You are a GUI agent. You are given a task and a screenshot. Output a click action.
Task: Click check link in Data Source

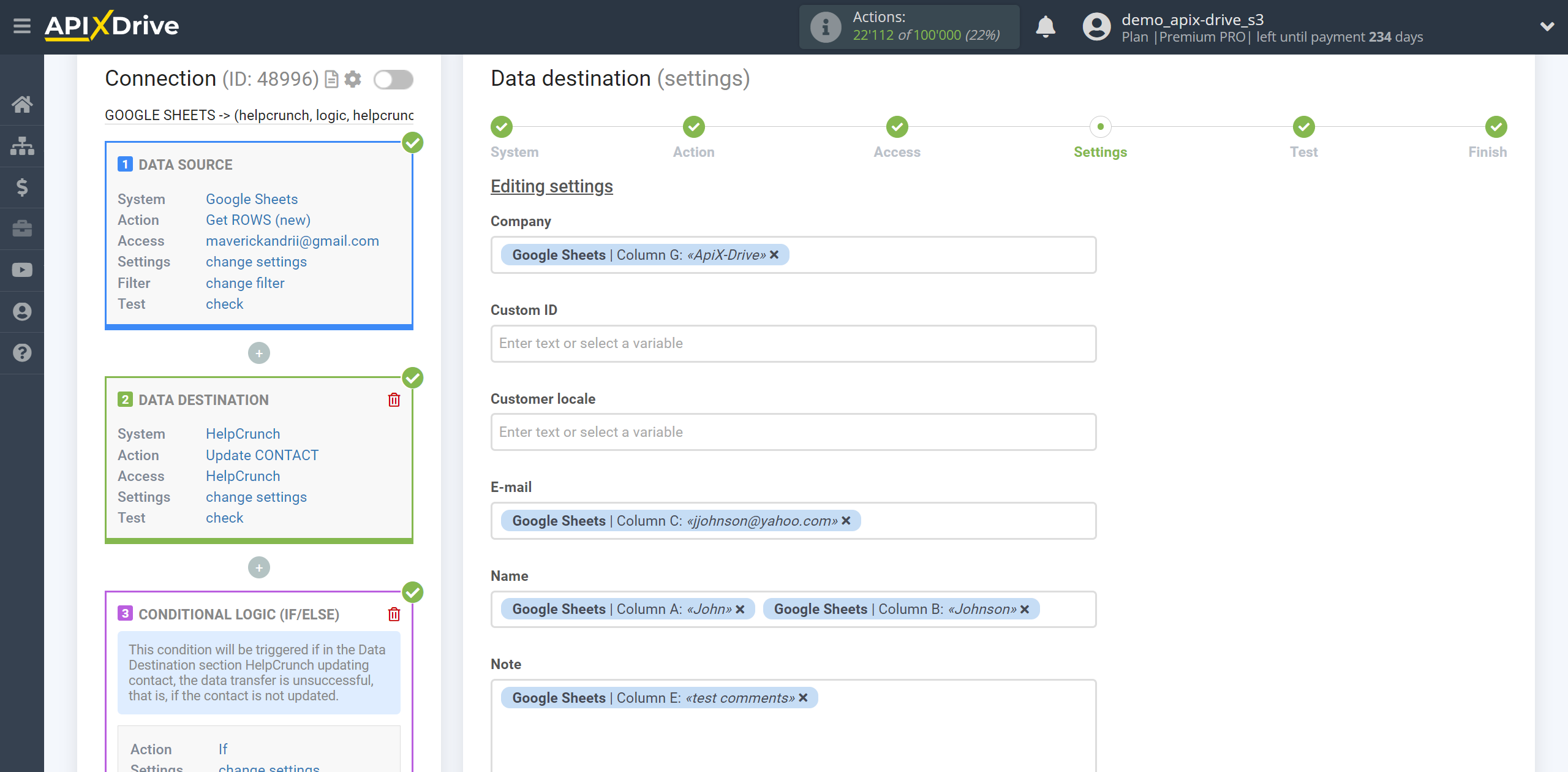(x=224, y=304)
